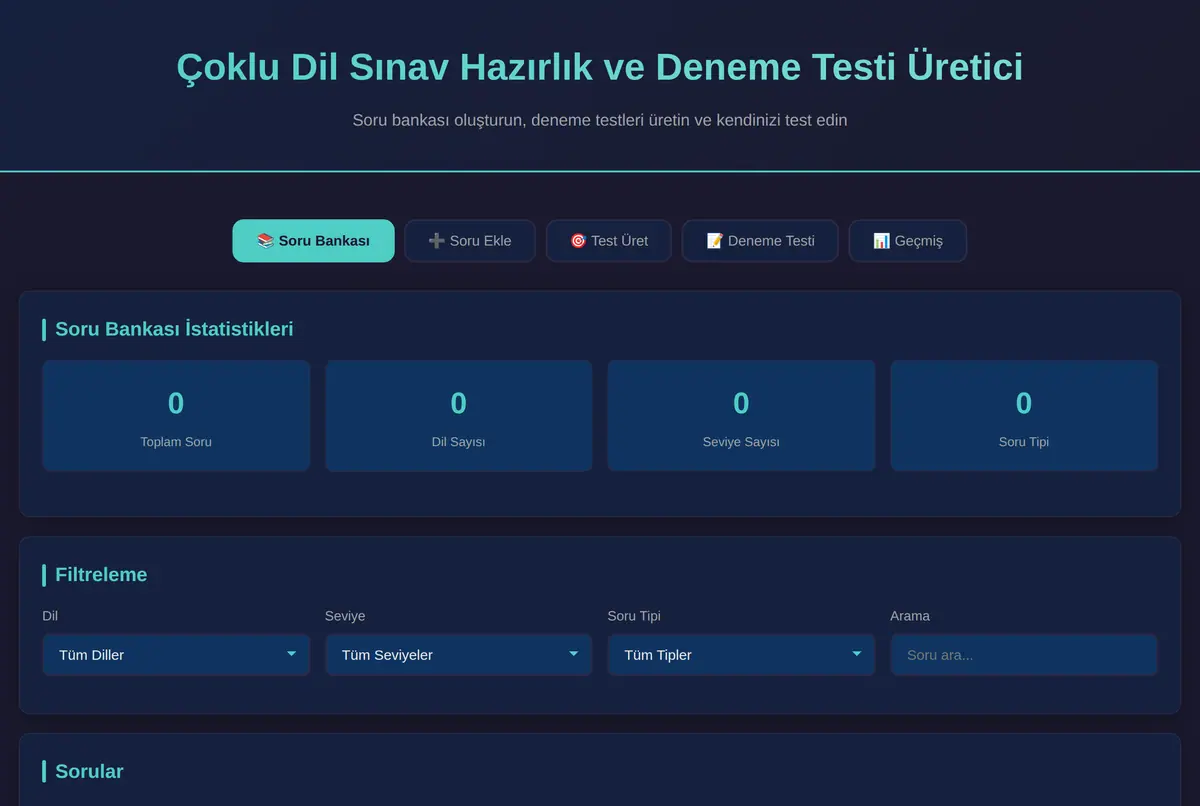
Task: Switch to the Soru Ekle tab
Action: [x=470, y=241]
